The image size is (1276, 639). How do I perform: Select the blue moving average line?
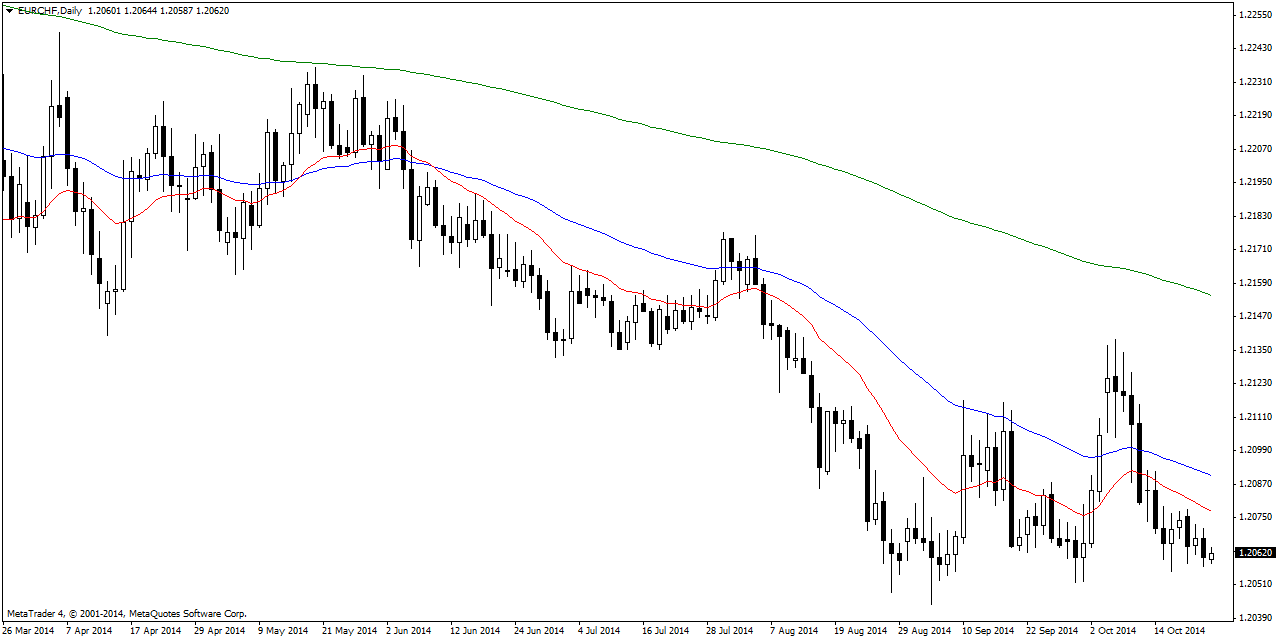[600, 234]
